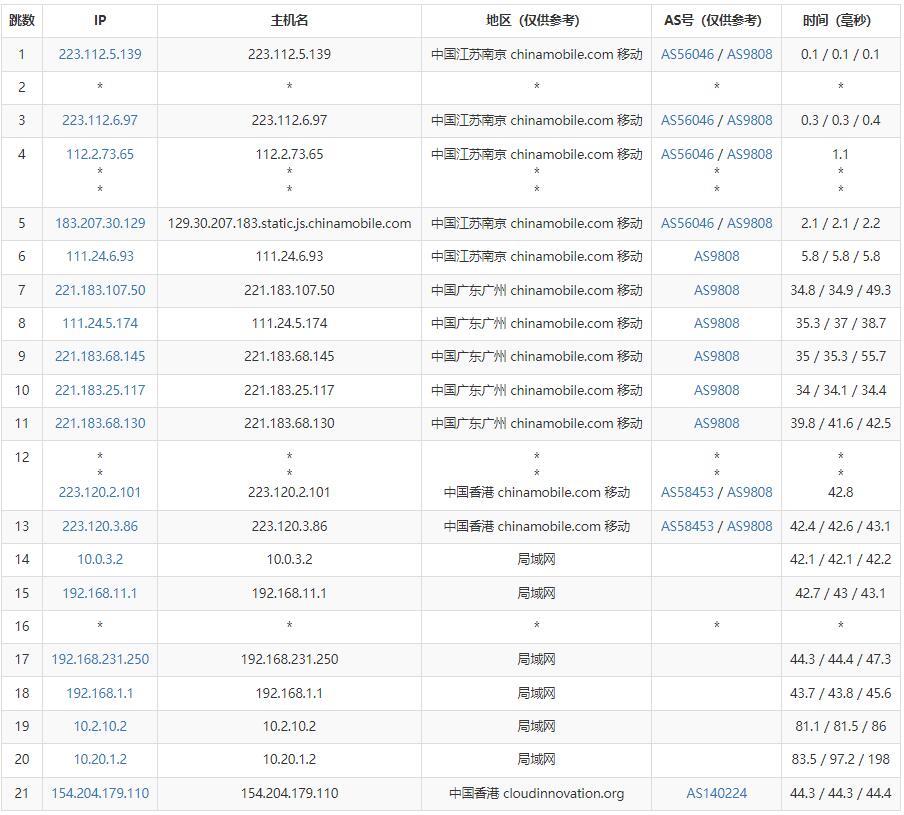Click the time cell 34.8 / 34.9 / 49.3

(x=841, y=290)
